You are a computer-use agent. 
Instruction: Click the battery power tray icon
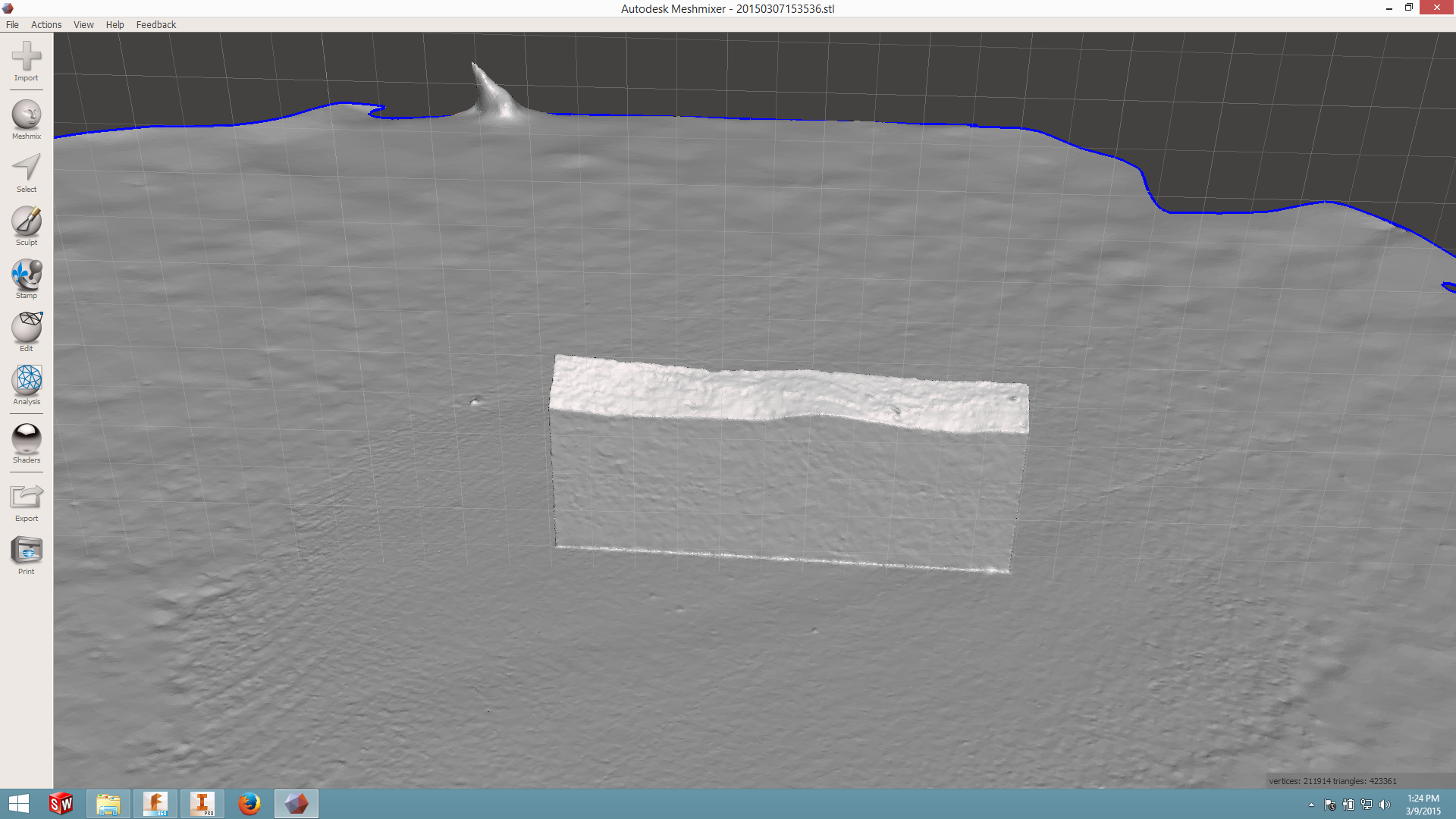[x=1348, y=805]
